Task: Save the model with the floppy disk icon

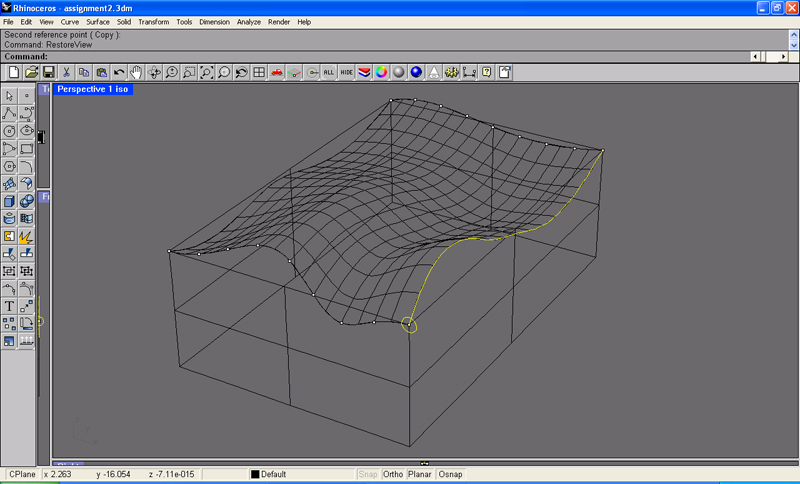Action: (49, 72)
